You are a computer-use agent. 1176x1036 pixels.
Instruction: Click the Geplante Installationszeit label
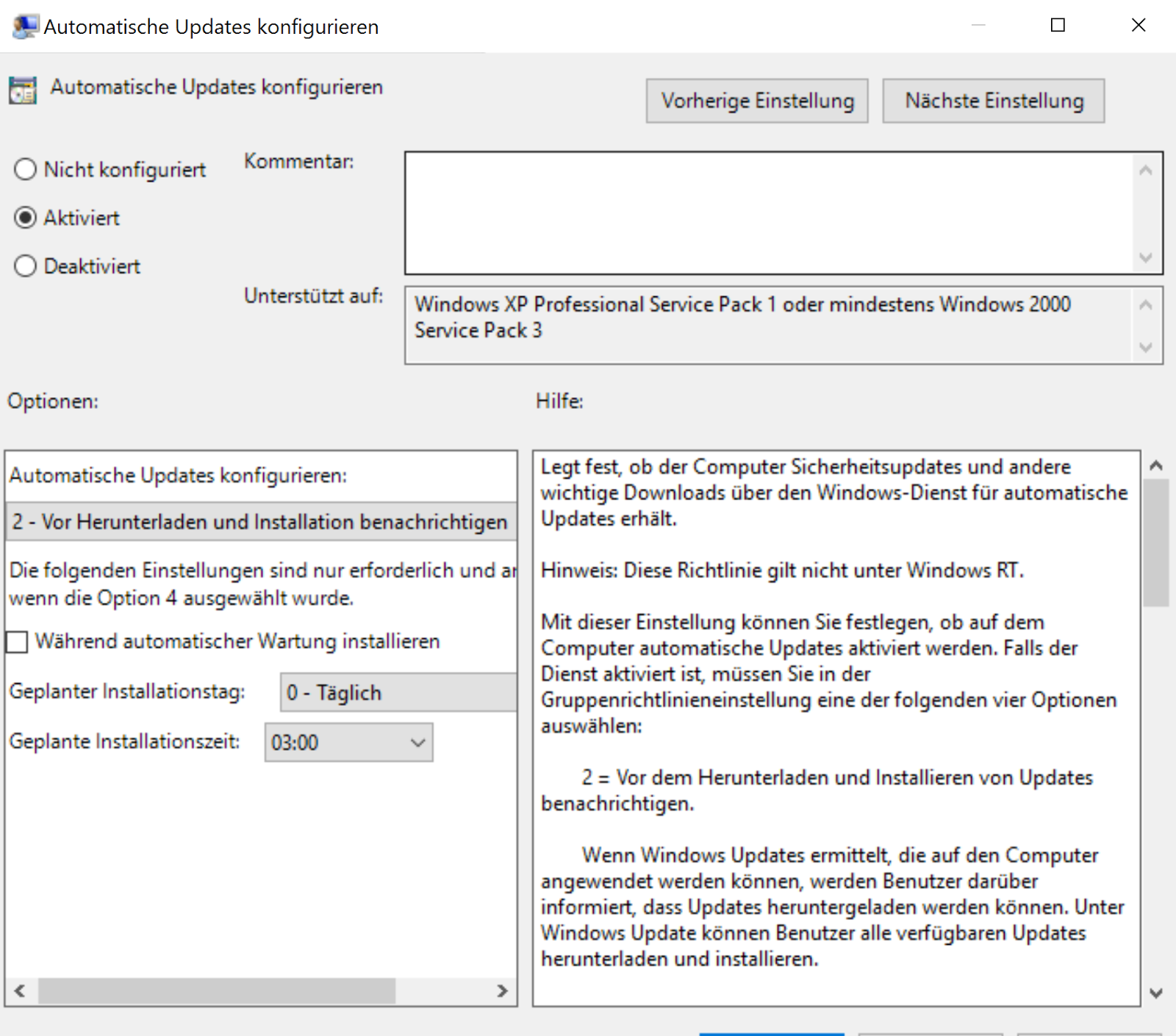(x=124, y=741)
